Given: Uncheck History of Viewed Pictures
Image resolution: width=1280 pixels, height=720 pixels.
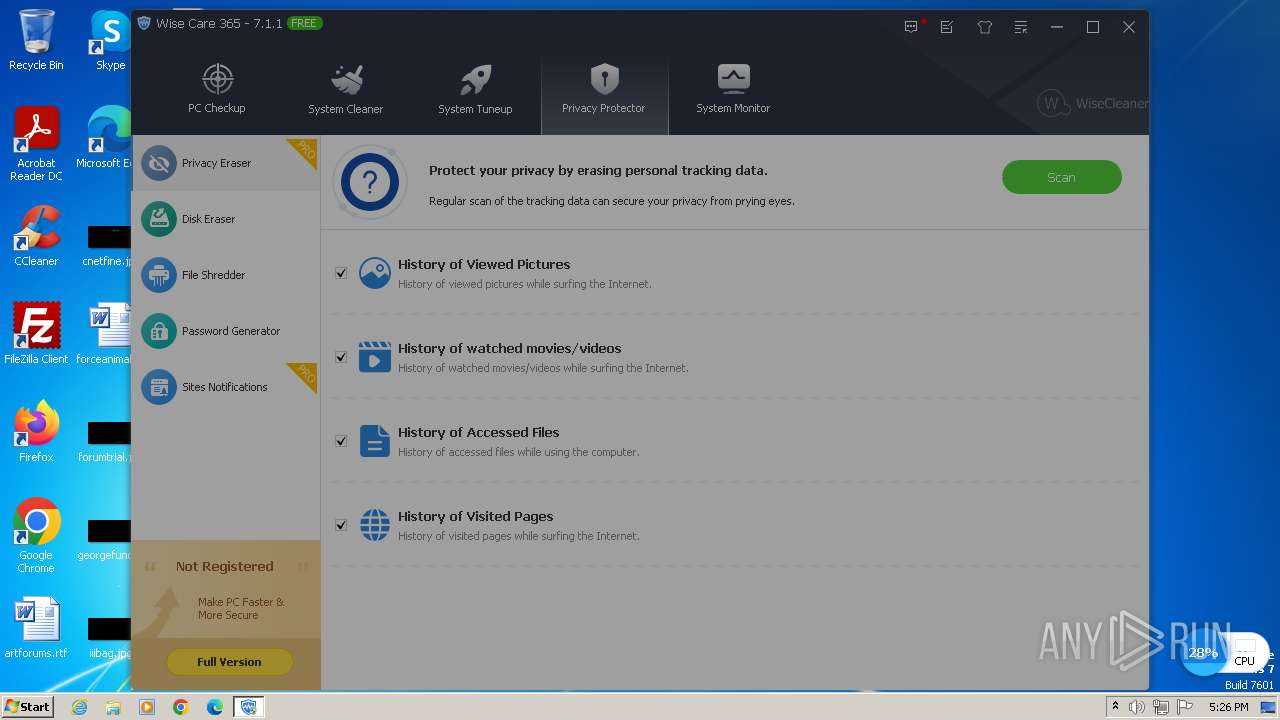Looking at the screenshot, I should (x=341, y=273).
